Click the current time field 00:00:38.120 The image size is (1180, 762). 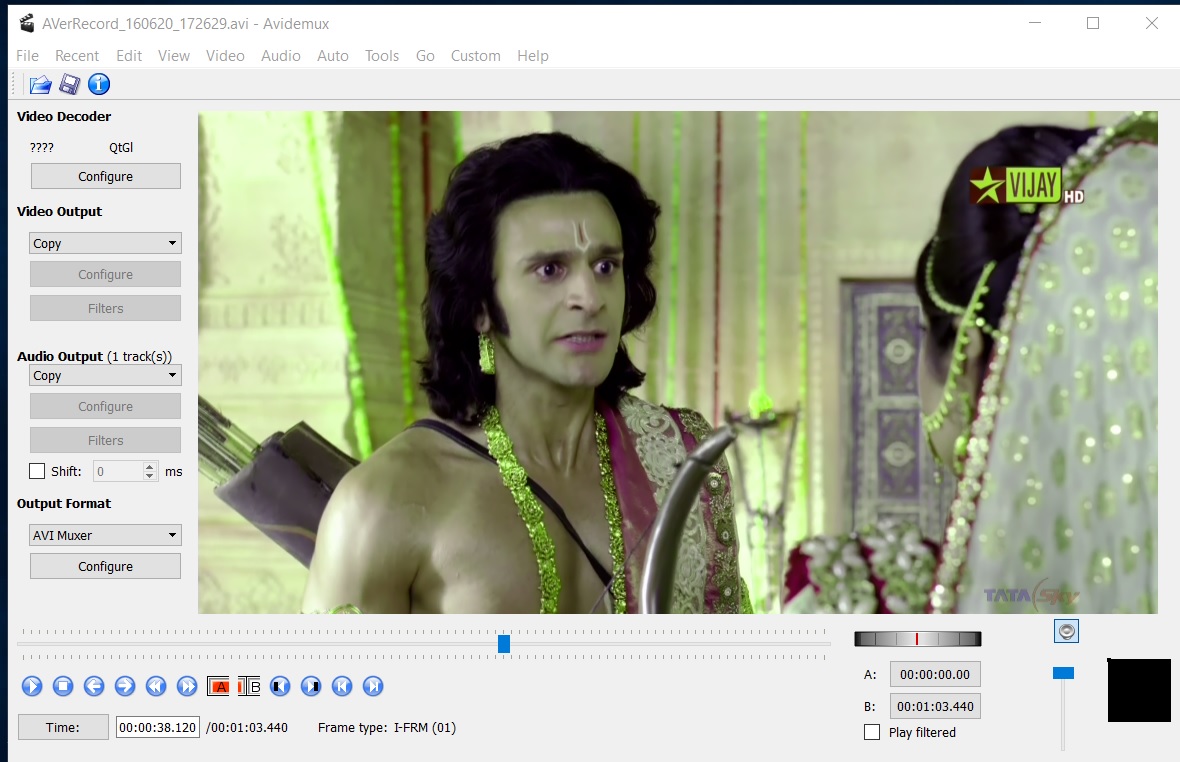coord(157,727)
